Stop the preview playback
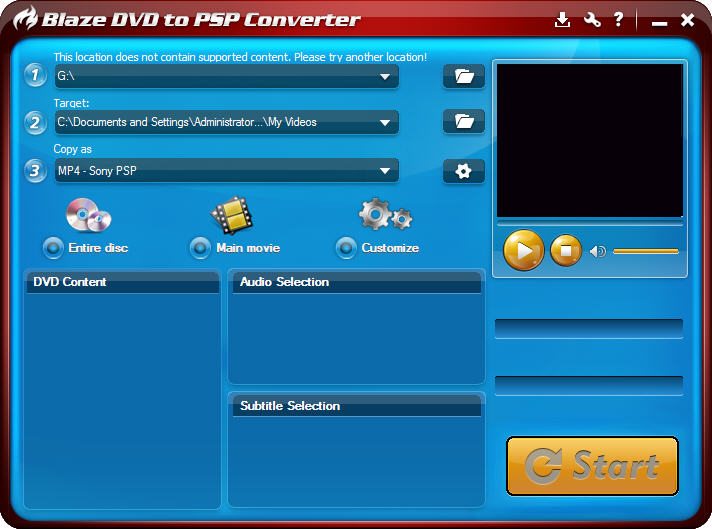 566,250
